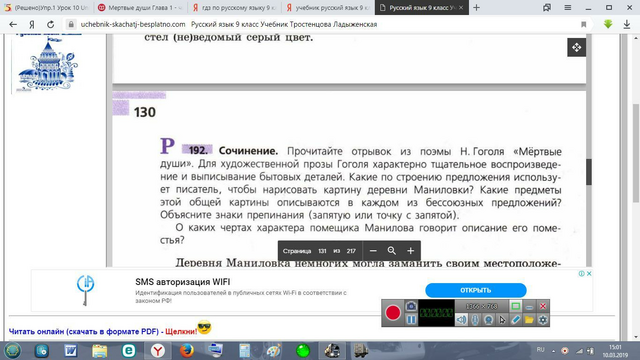Click the ОТКРЫТЬ button in the ad
This screenshot has width=640, height=360.
(x=476, y=290)
